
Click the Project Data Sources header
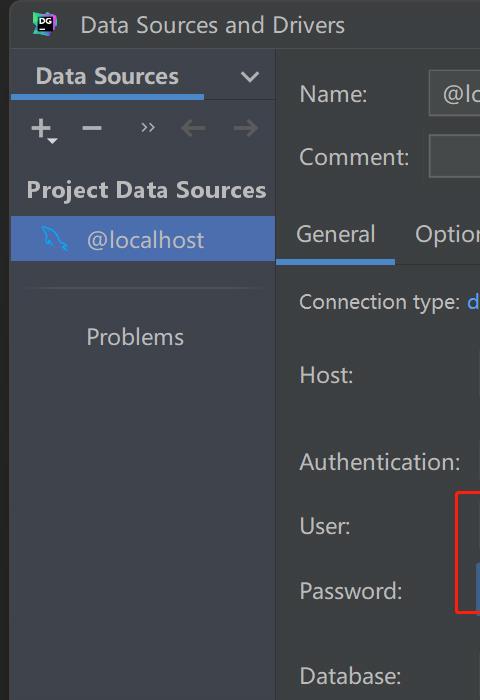pyautogui.click(x=146, y=190)
